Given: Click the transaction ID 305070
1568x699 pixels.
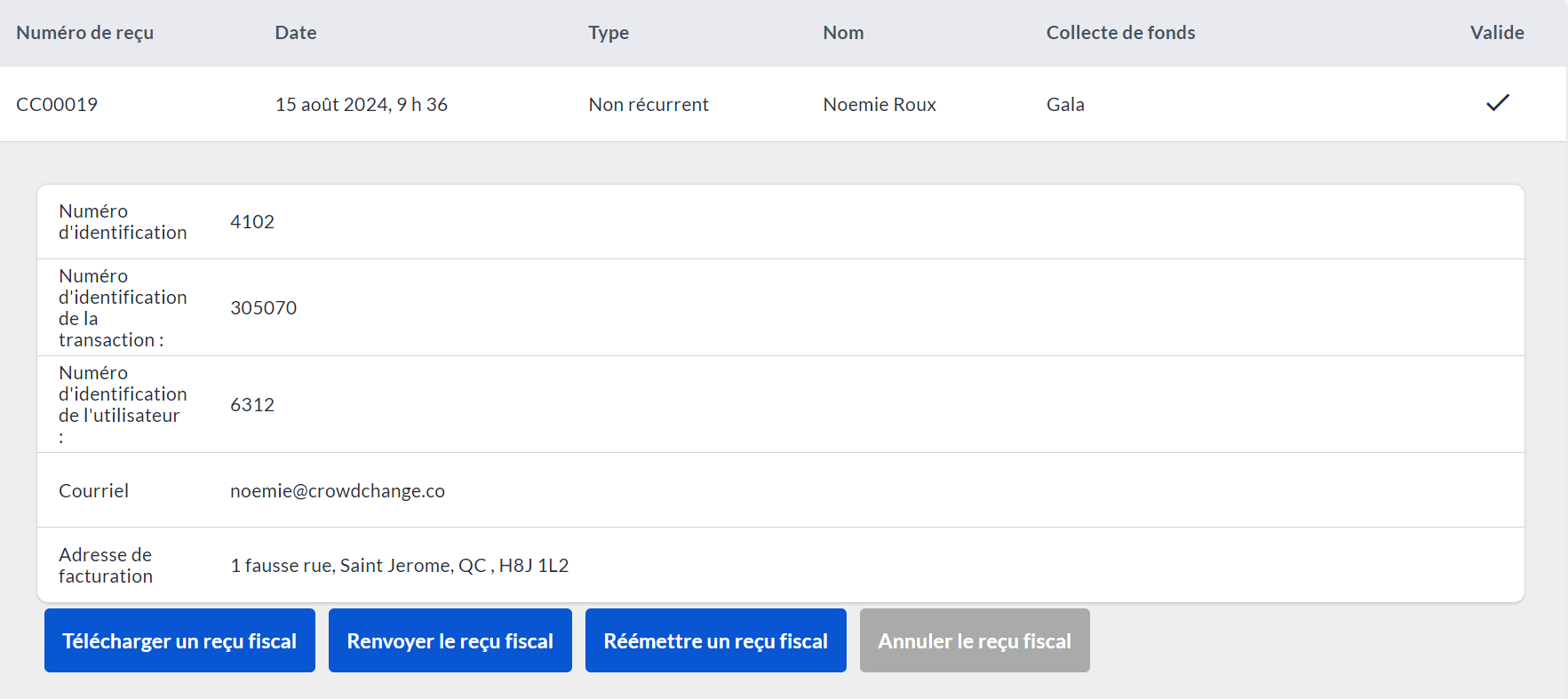Looking at the screenshot, I should pyautogui.click(x=264, y=308).
